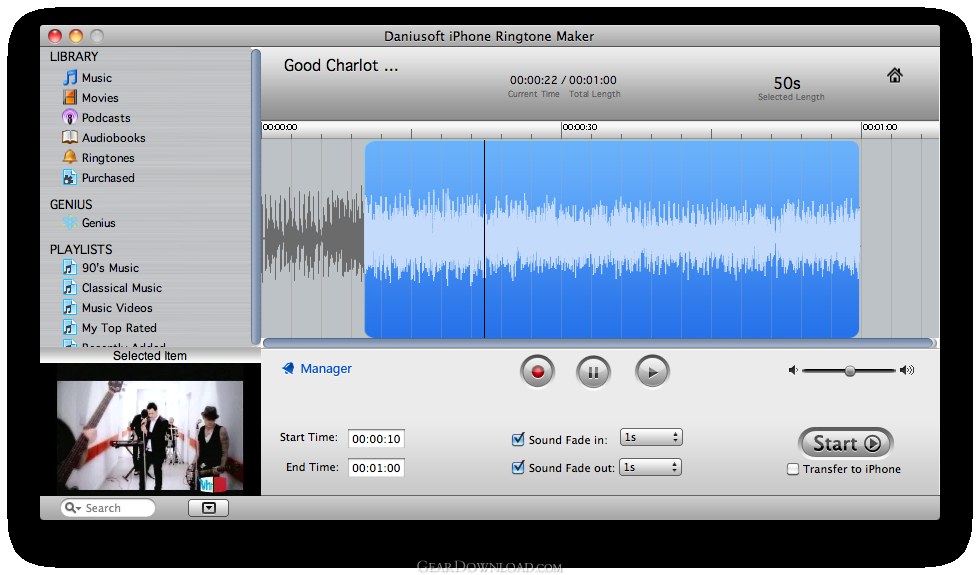This screenshot has height=575, width=980.
Task: Click the Good Charlot song title
Action: (x=341, y=66)
